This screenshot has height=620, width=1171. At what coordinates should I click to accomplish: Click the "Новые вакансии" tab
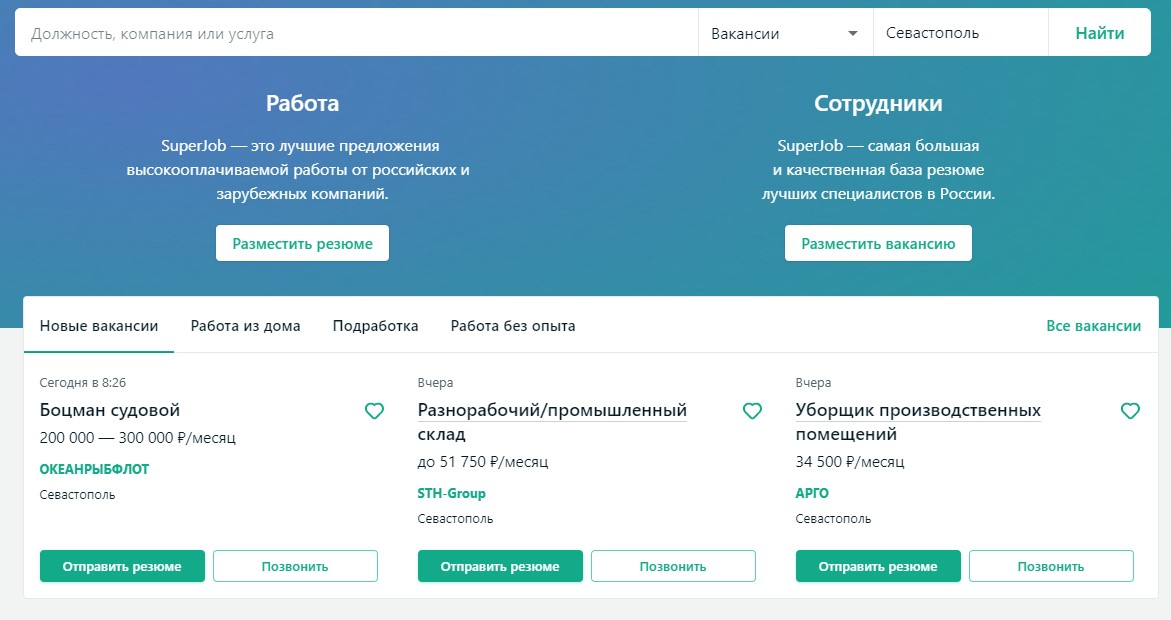[98, 325]
